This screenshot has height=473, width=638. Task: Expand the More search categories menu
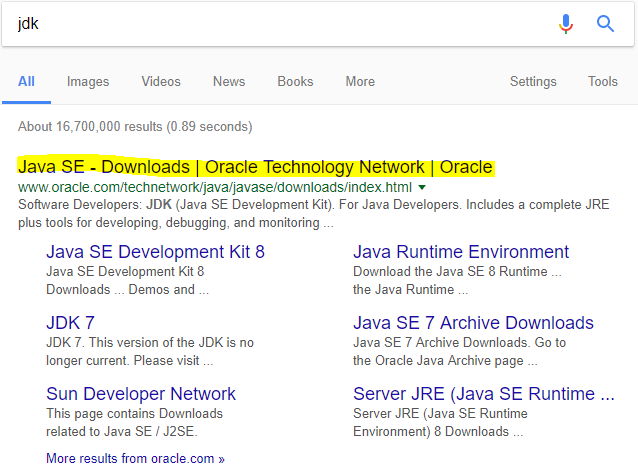coord(360,81)
